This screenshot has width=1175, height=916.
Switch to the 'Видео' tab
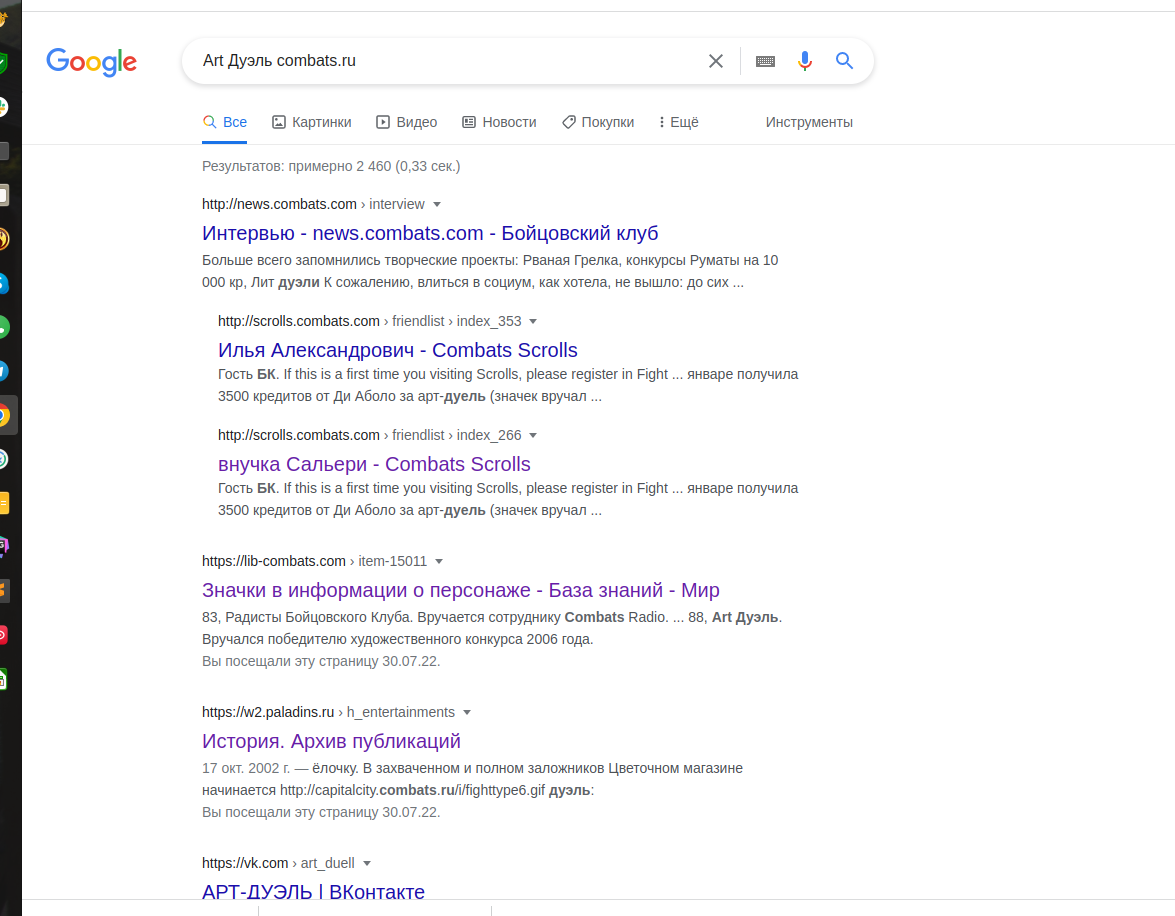(407, 122)
